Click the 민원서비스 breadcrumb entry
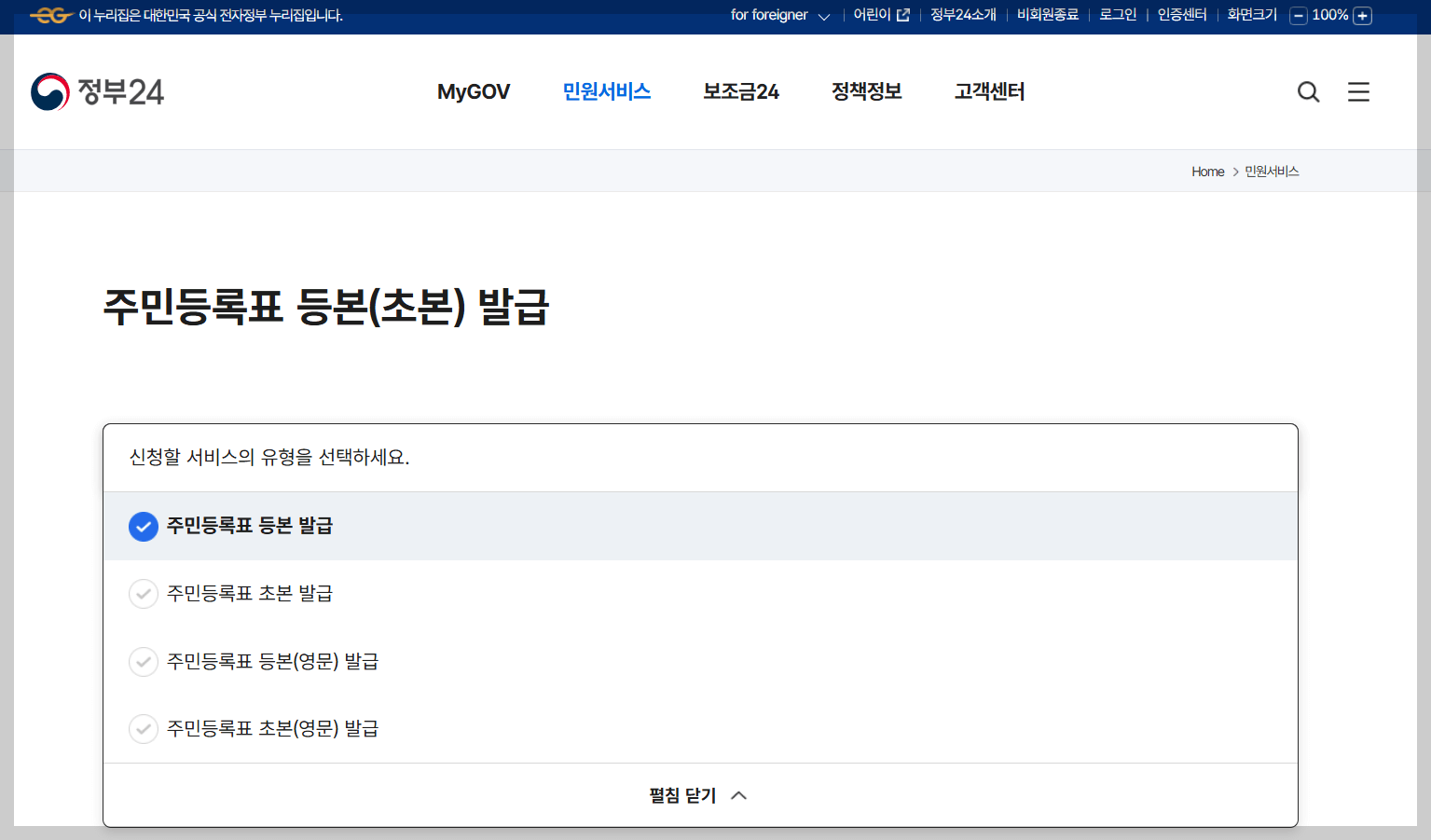This screenshot has width=1431, height=840. point(1271,172)
